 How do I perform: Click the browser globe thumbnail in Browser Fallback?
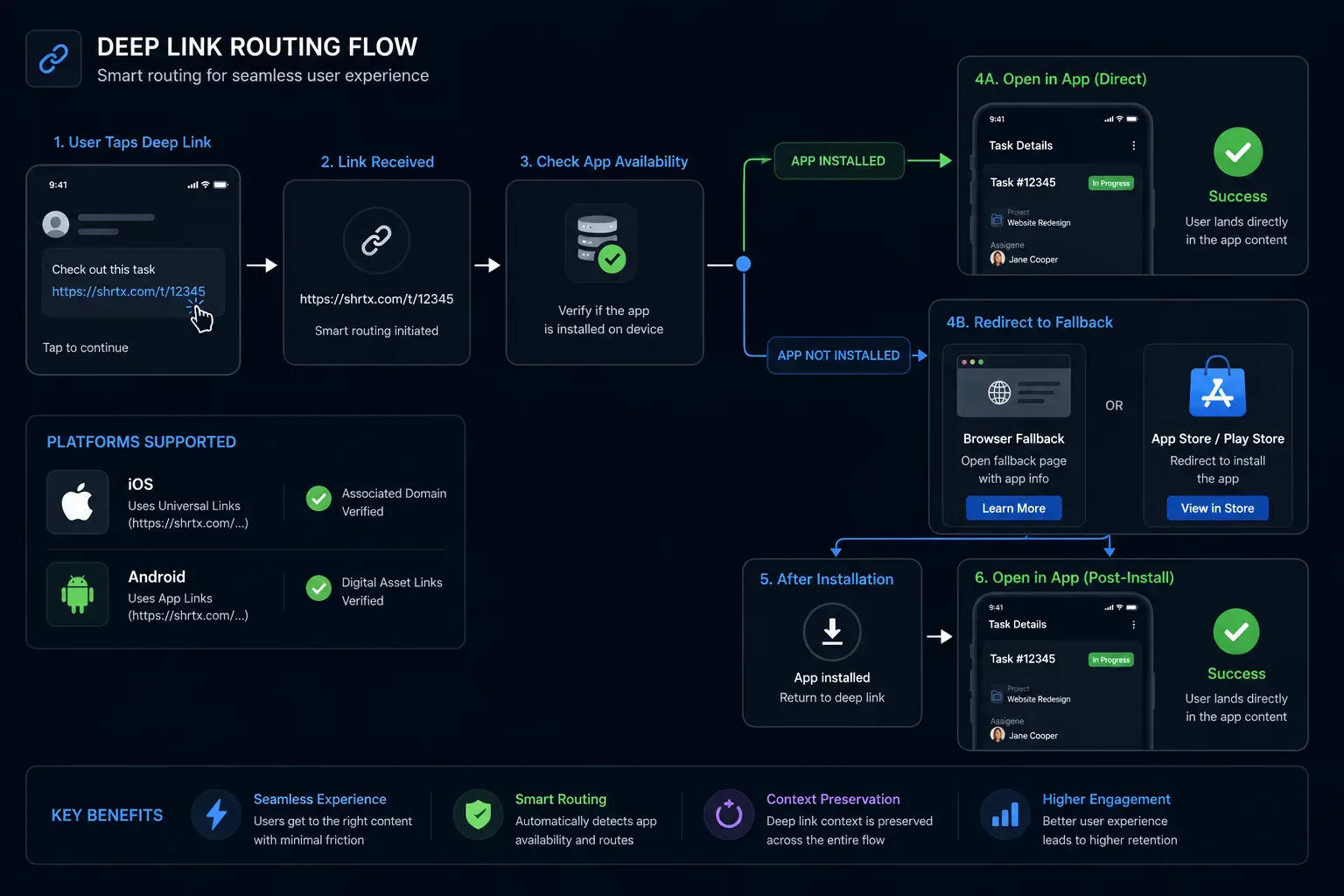(1013, 387)
